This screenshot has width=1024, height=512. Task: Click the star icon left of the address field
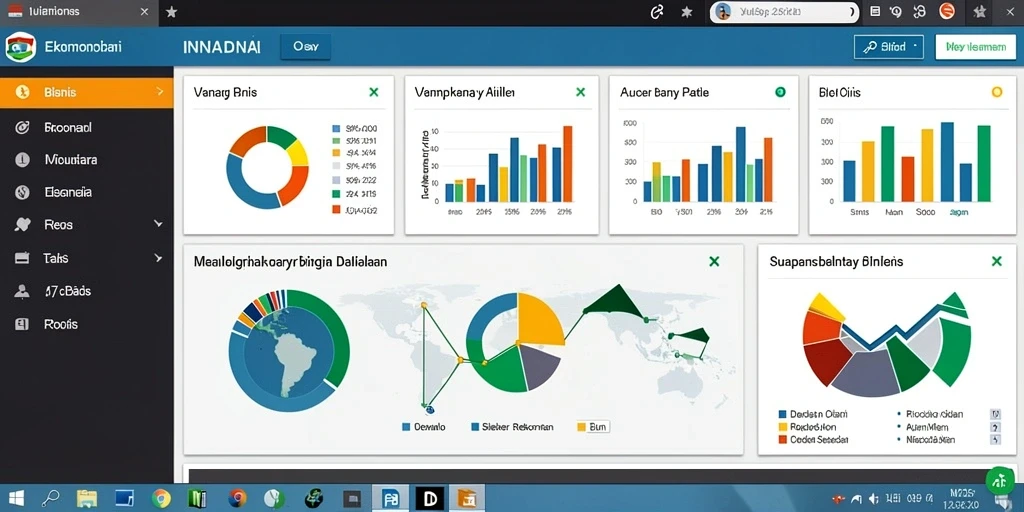(x=686, y=12)
